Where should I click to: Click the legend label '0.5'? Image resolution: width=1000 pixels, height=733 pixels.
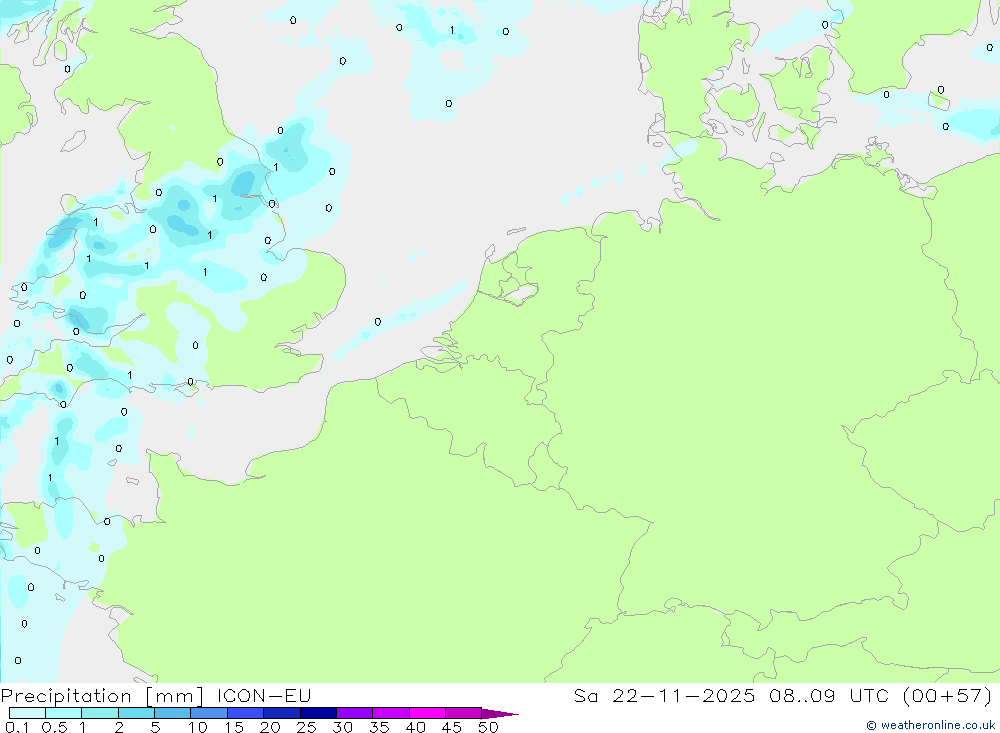point(54,727)
